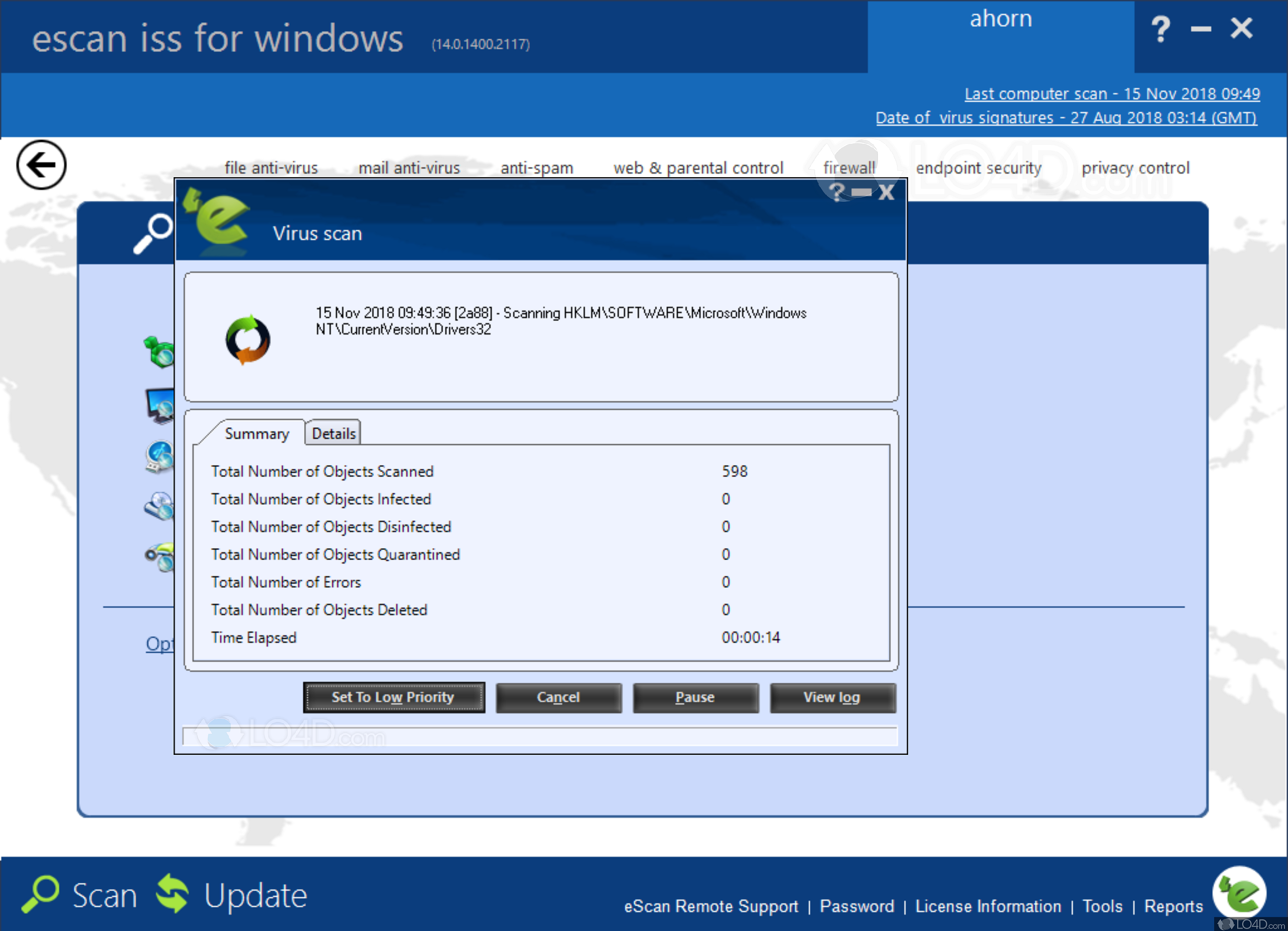The height and width of the screenshot is (931, 1288).
Task: Cancel the running virus scan
Action: (x=559, y=697)
